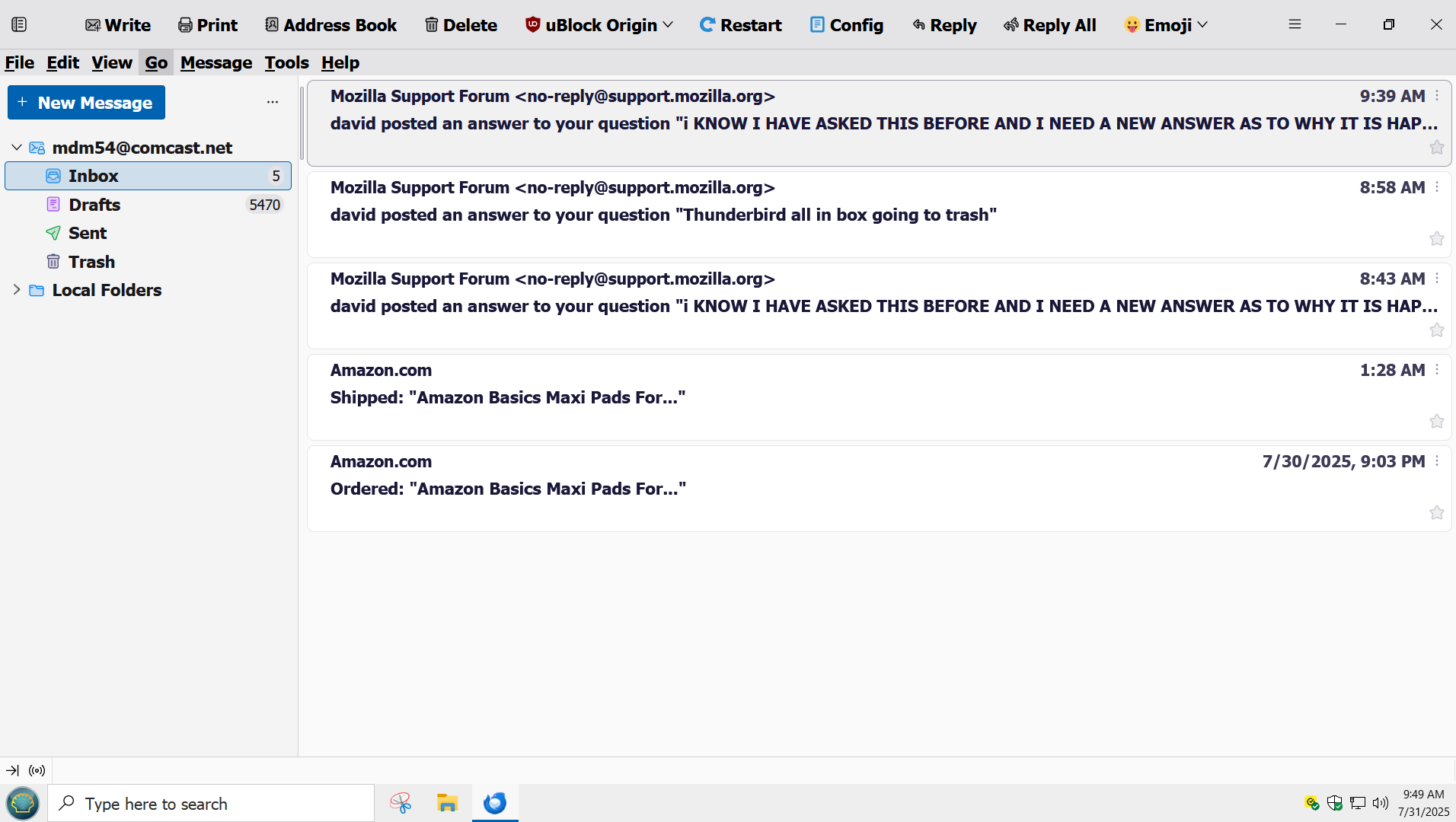Viewport: 1456px width, 822px height.
Task: Open the 9:39 AM Mozilla Support Forum email
Action: click(880, 123)
